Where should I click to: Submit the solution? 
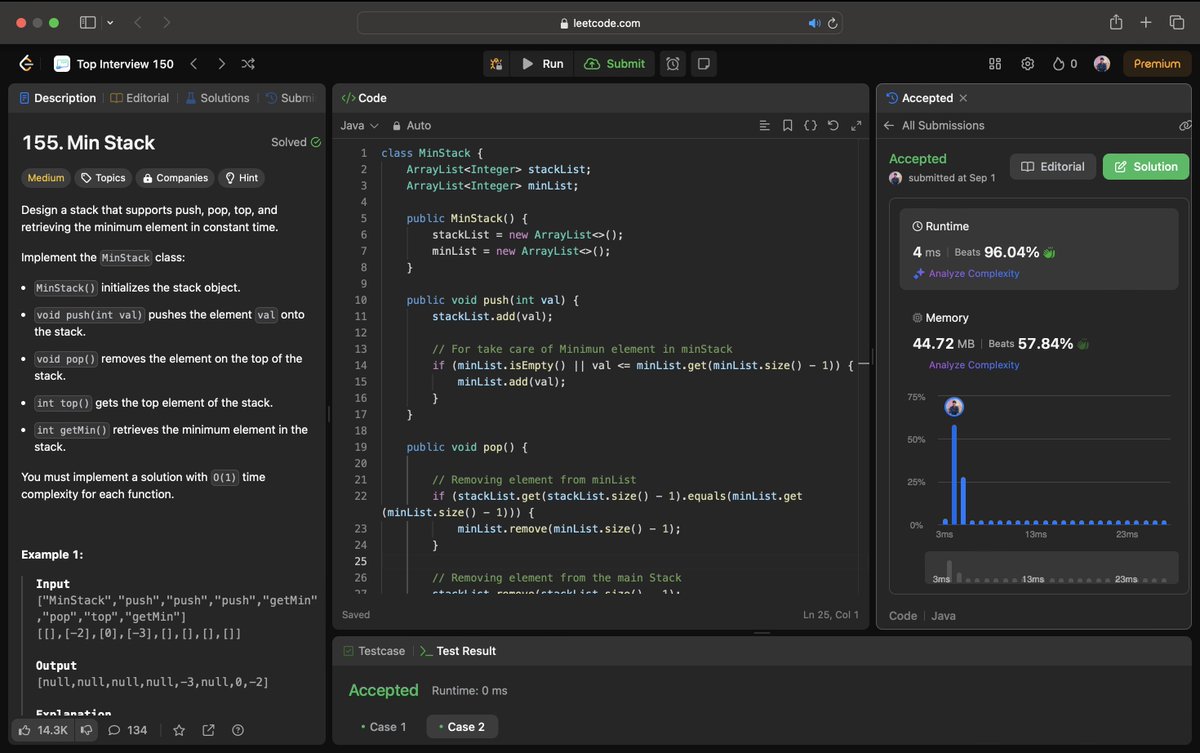coord(615,63)
